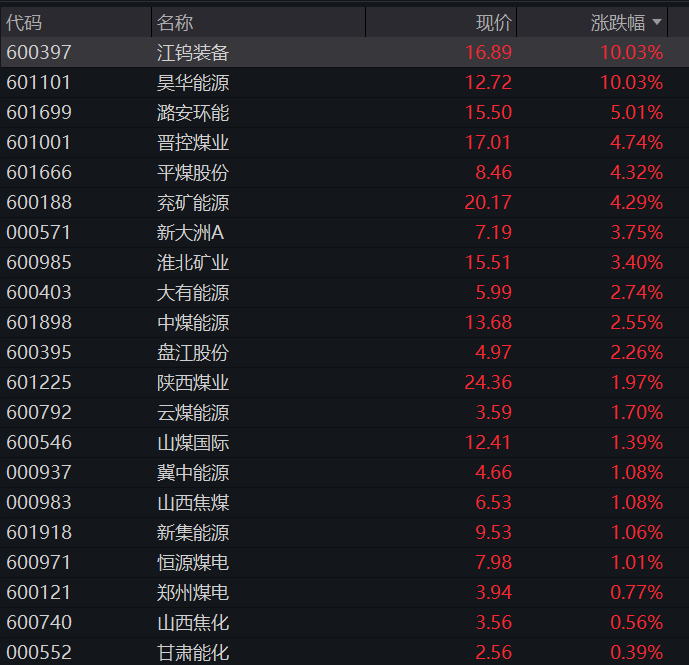Select stock code 600985
Image resolution: width=689 pixels, height=665 pixels.
click(x=39, y=263)
